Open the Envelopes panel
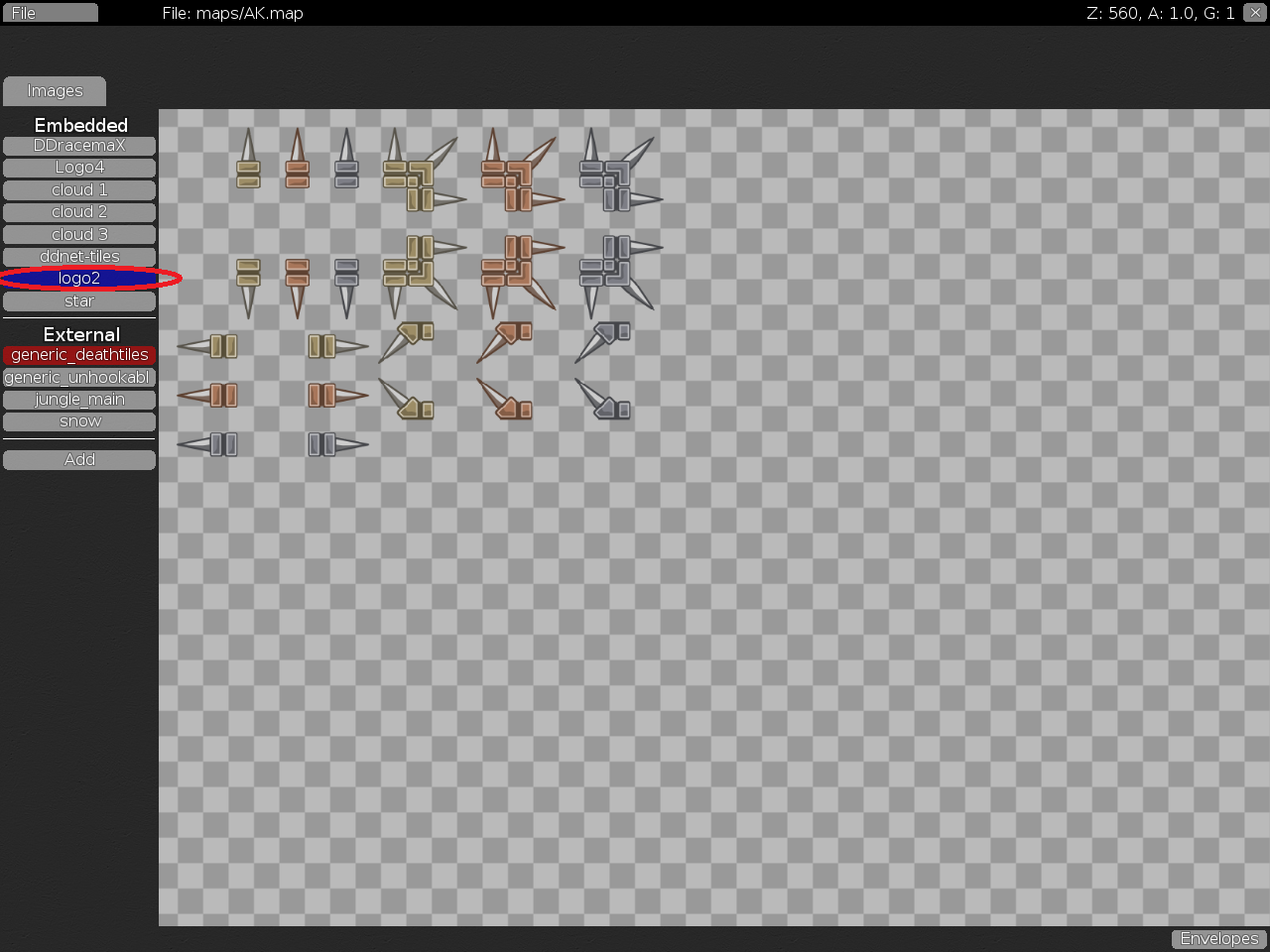 1219,939
